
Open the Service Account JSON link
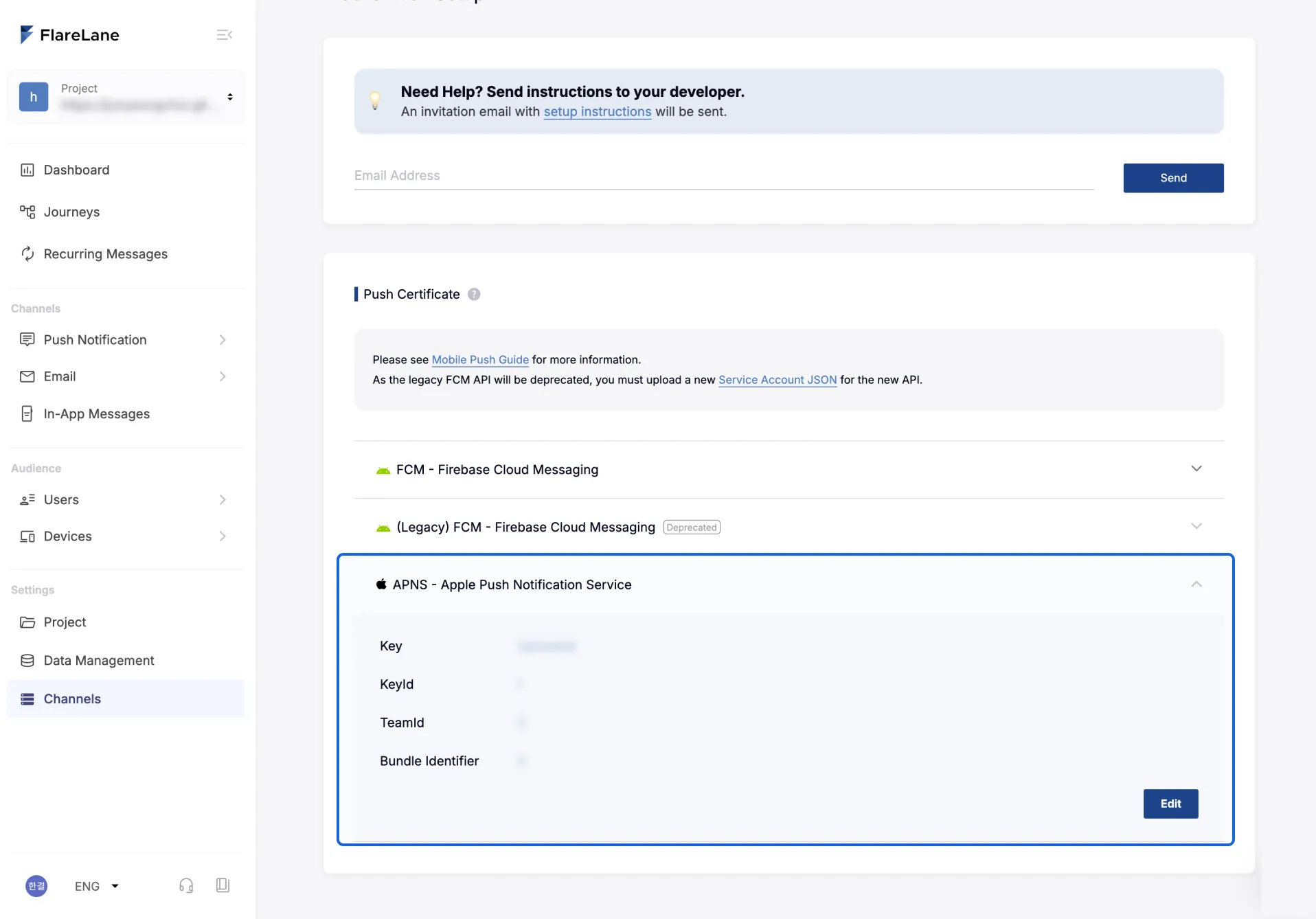pyautogui.click(x=778, y=379)
